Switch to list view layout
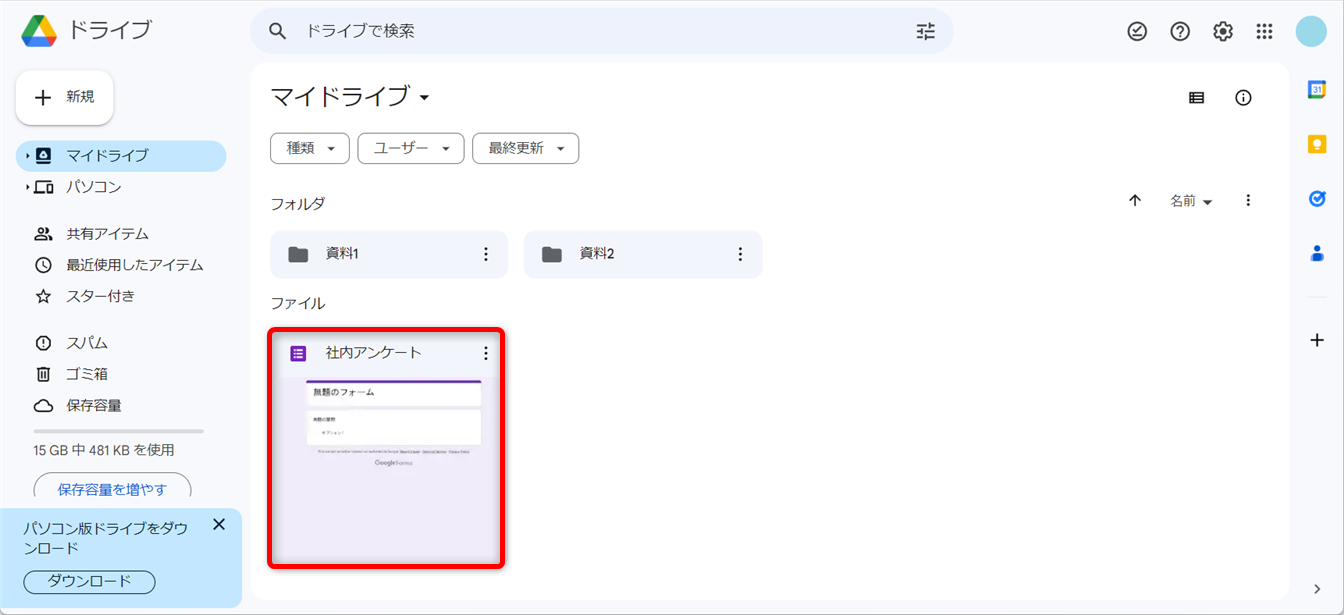The image size is (1344, 615). click(1196, 97)
